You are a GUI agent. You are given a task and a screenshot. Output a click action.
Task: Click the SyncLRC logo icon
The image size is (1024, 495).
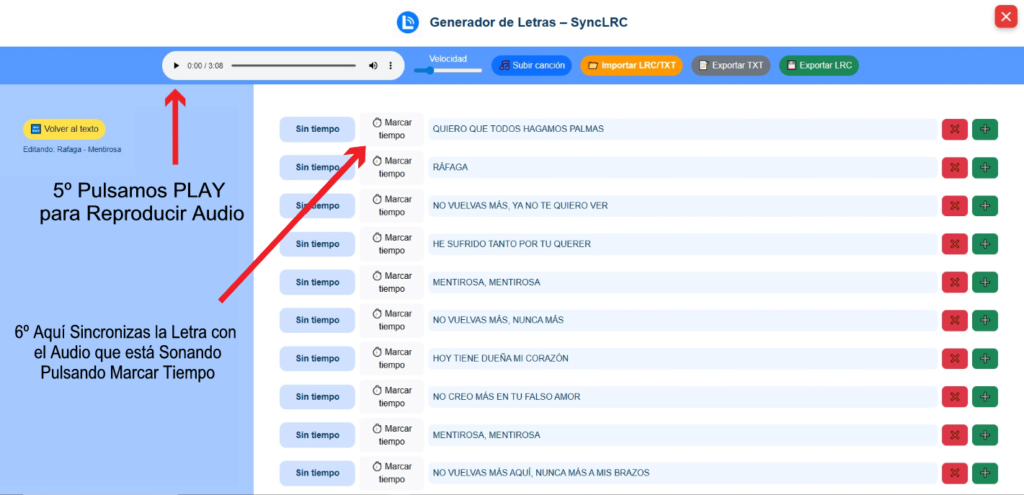coord(407,22)
